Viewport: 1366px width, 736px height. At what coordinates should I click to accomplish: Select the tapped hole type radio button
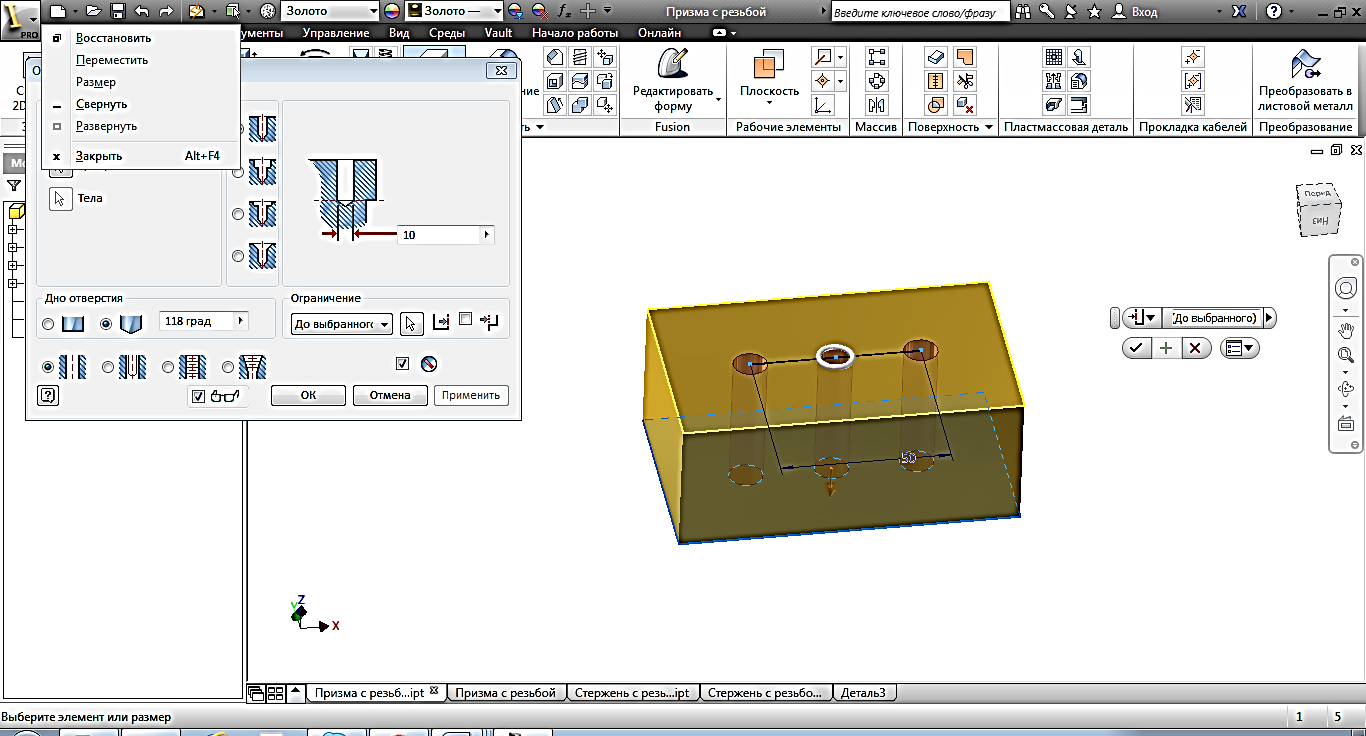[x=168, y=367]
